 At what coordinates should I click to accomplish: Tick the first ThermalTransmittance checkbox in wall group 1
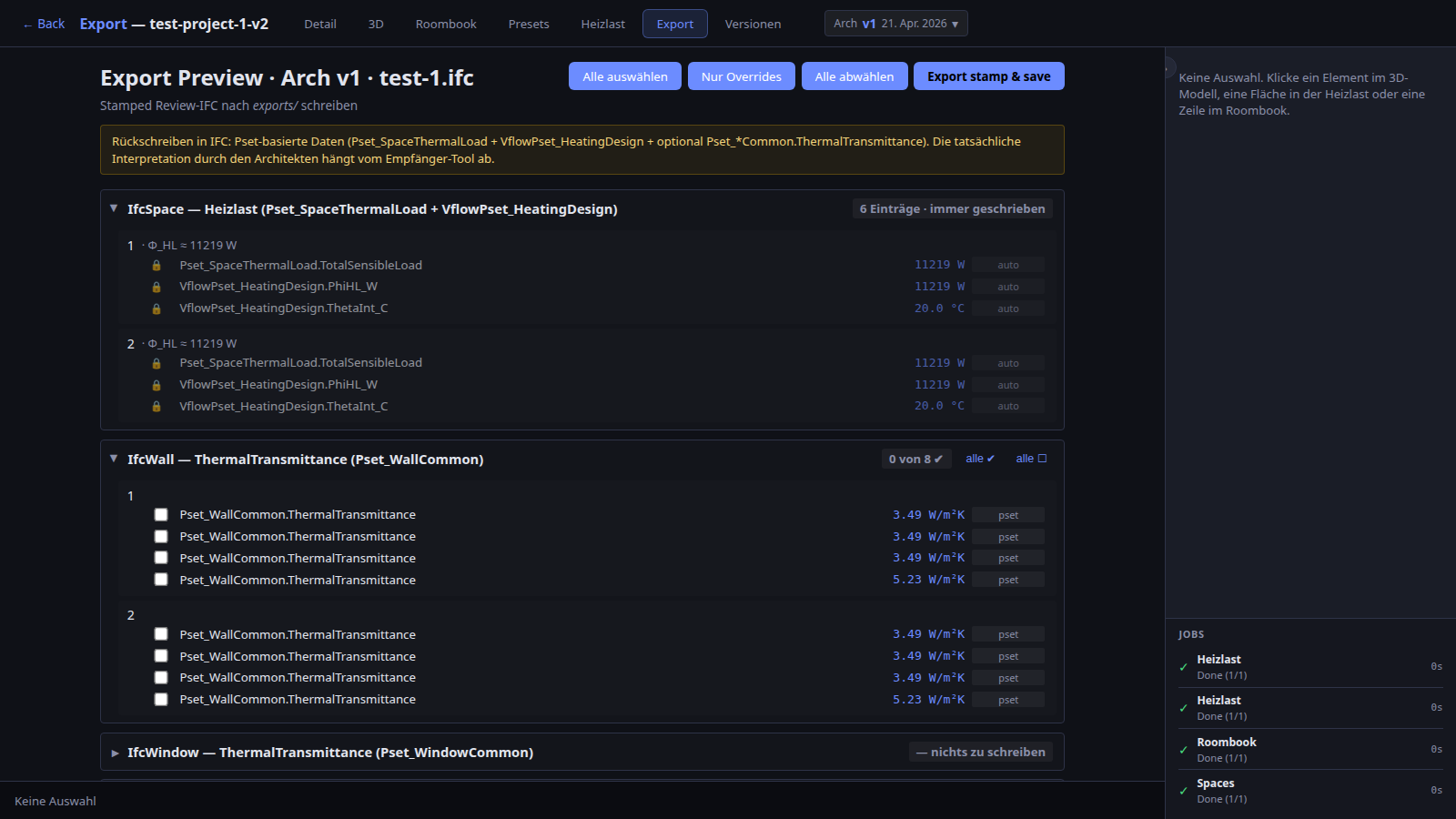tap(161, 514)
